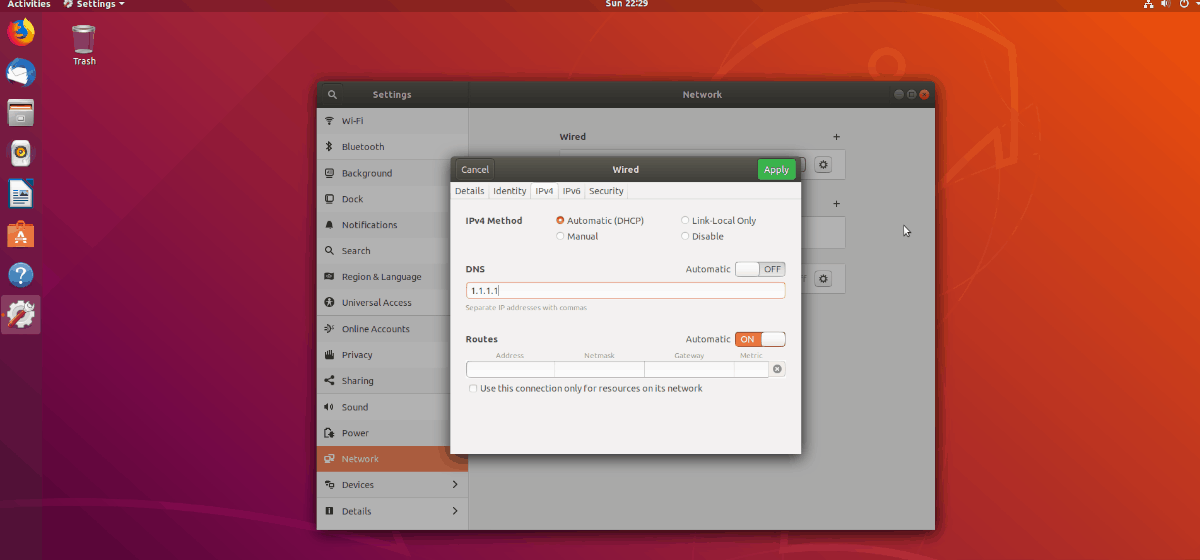
Task: Launch Firefox from the dock
Action: pyautogui.click(x=21, y=33)
